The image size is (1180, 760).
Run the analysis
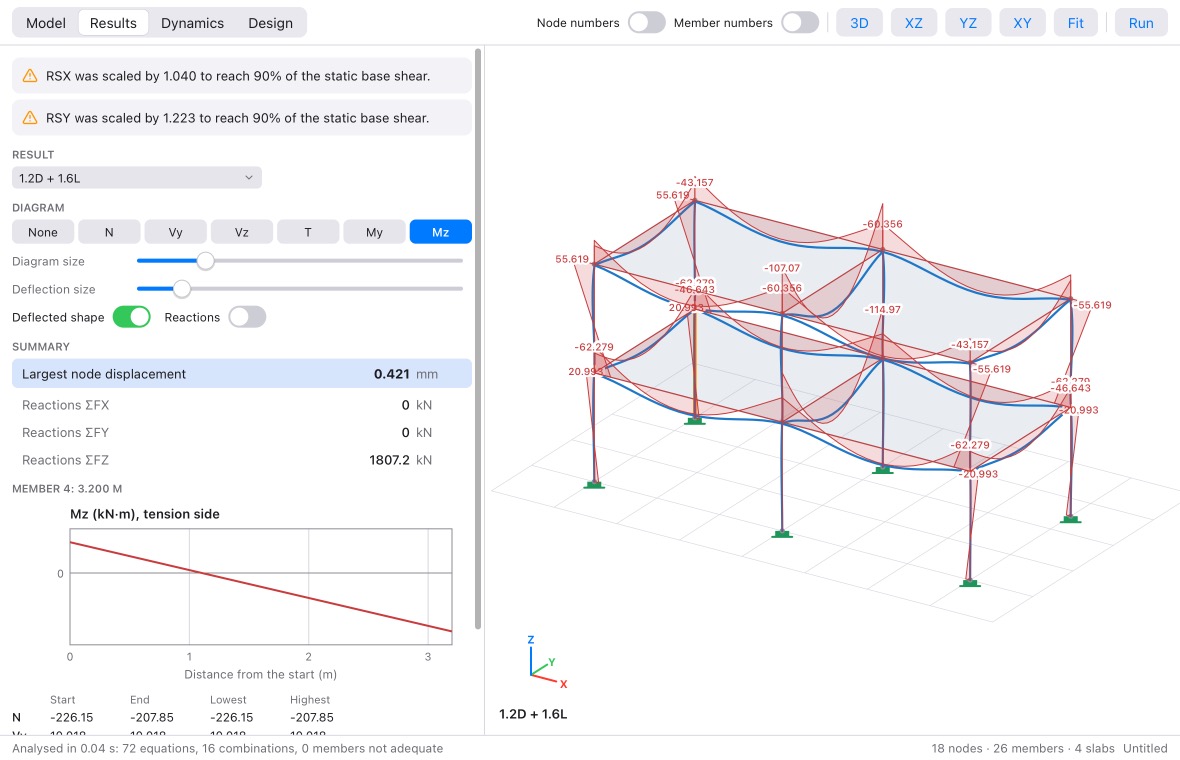(1141, 23)
